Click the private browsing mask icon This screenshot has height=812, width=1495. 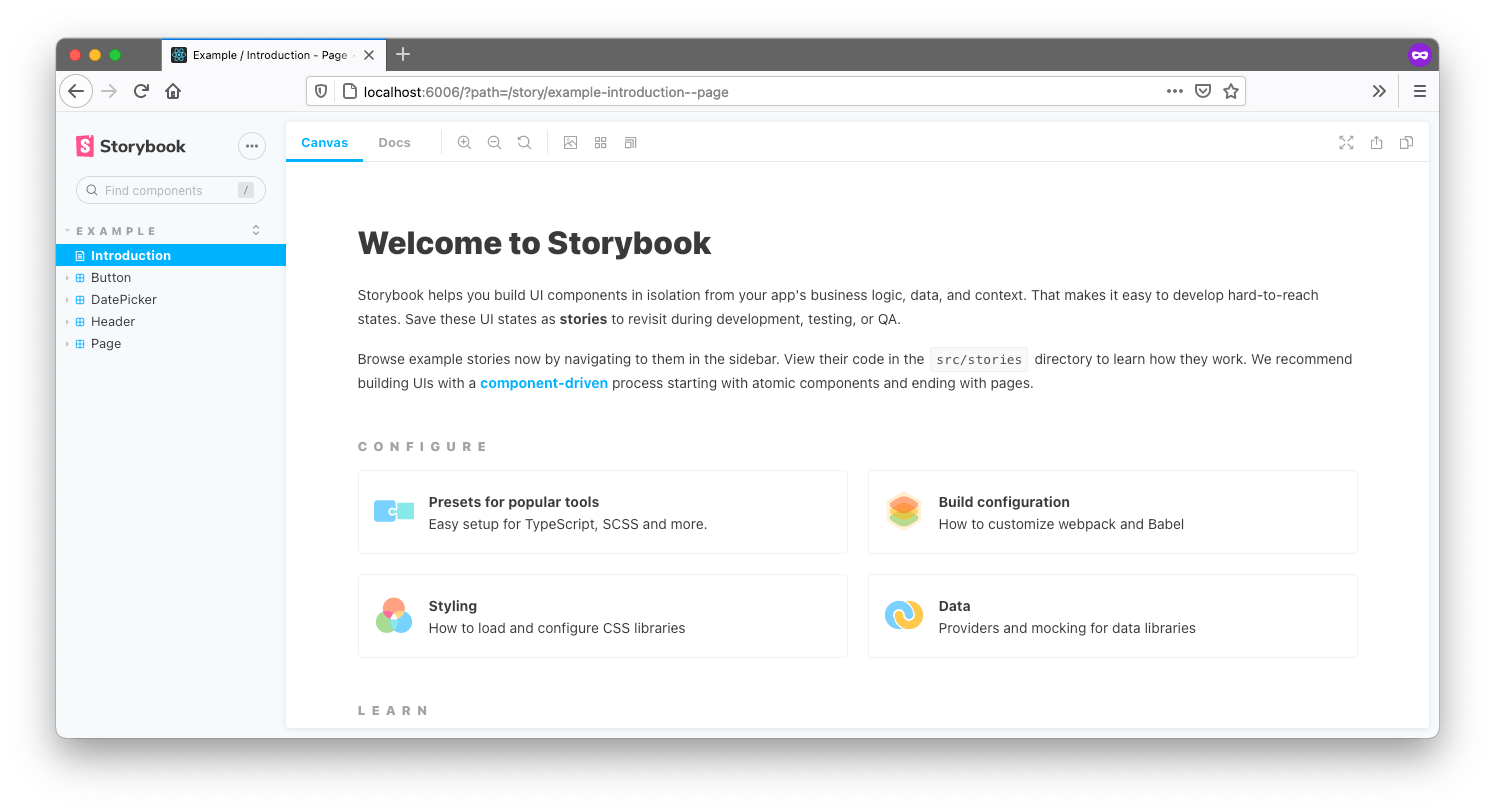click(1419, 55)
